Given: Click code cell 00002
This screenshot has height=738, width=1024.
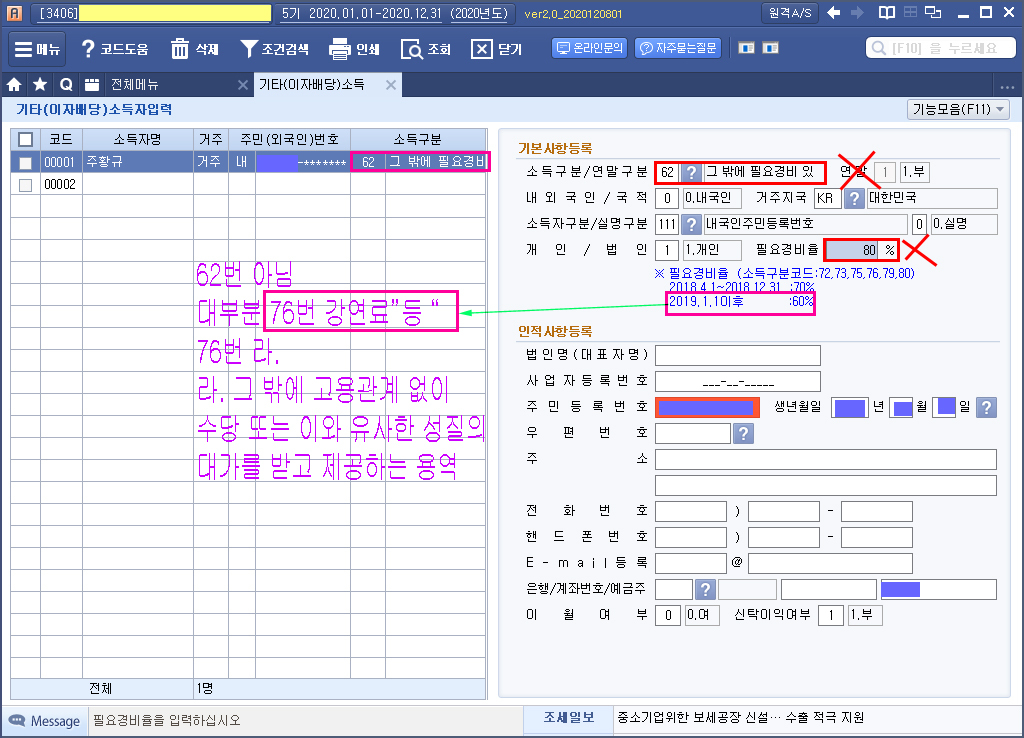Looking at the screenshot, I should coord(61,185).
